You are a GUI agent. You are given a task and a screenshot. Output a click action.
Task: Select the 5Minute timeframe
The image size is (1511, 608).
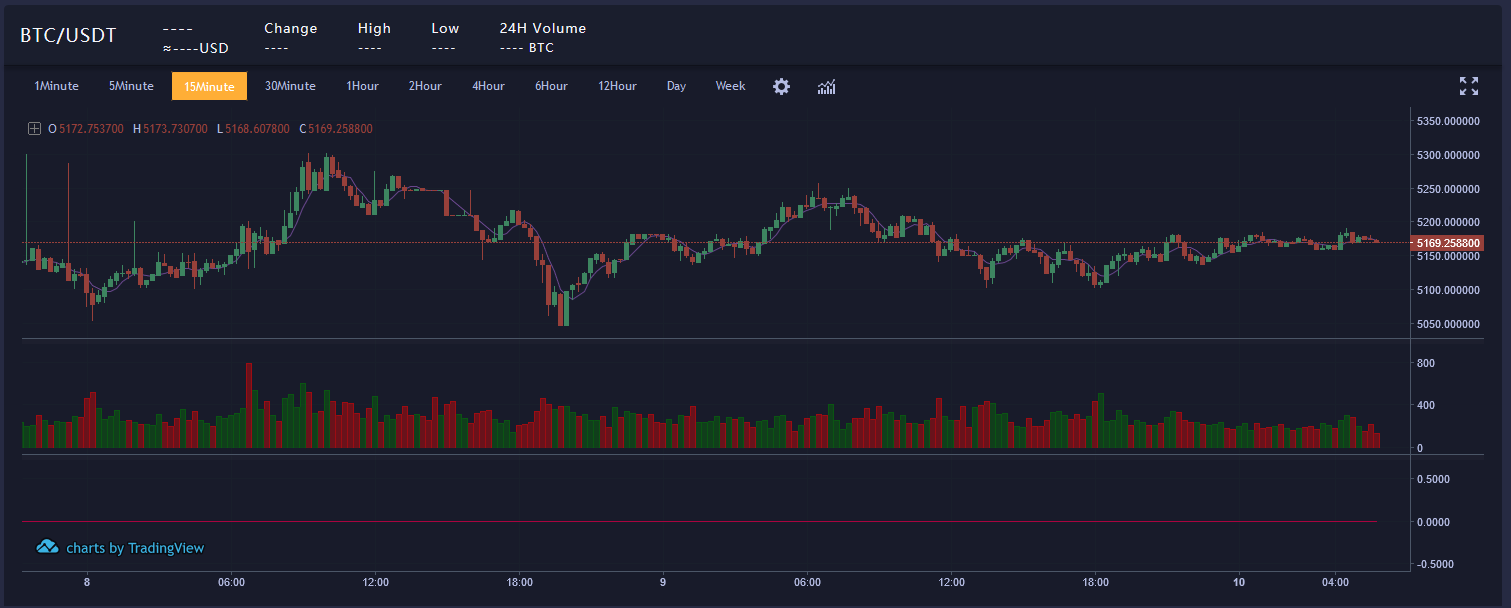pos(131,86)
